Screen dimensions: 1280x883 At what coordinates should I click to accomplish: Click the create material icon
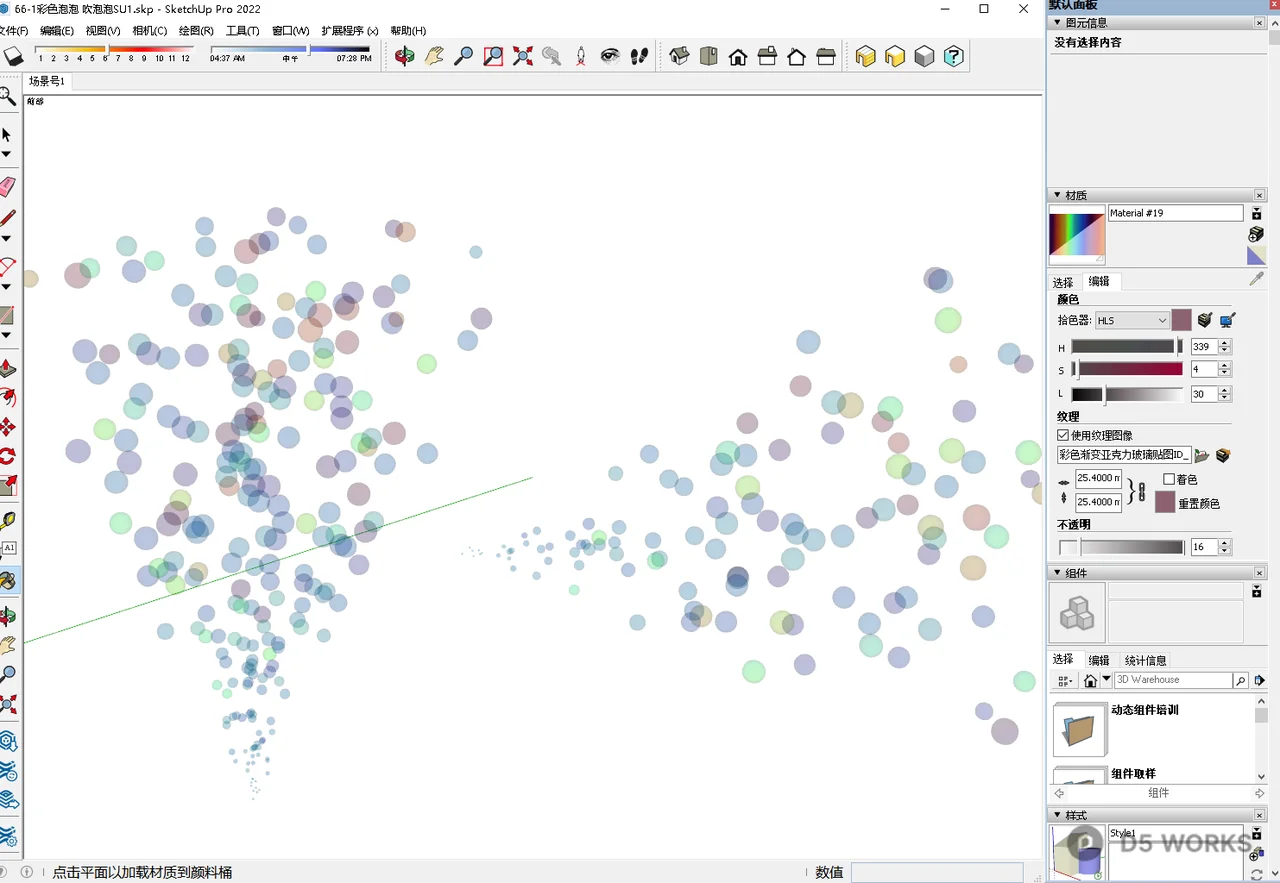[1256, 234]
